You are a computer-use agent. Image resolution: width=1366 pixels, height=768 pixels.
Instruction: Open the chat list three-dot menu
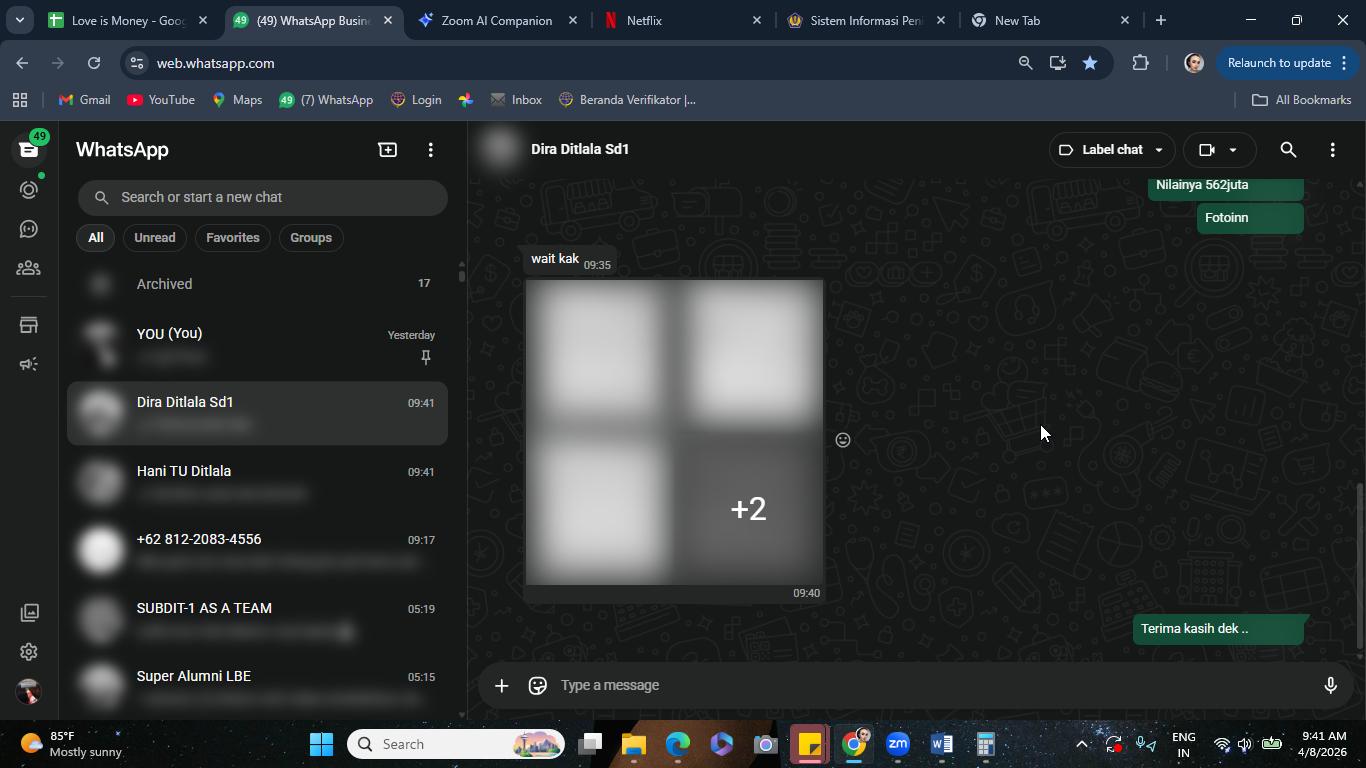(431, 150)
